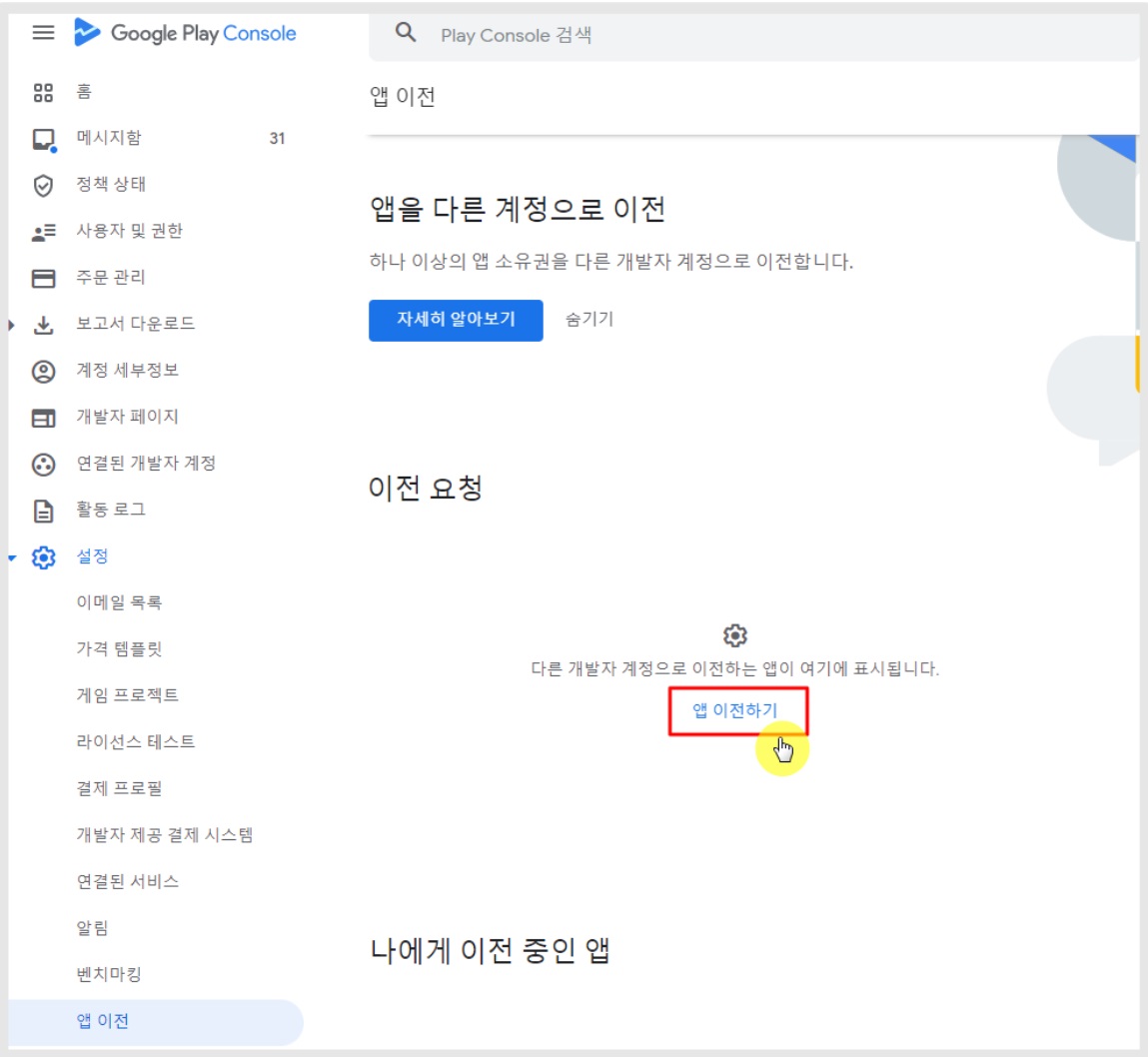Open the hamburger navigation menu
Screen dimensions: 1148x1057
click(43, 33)
